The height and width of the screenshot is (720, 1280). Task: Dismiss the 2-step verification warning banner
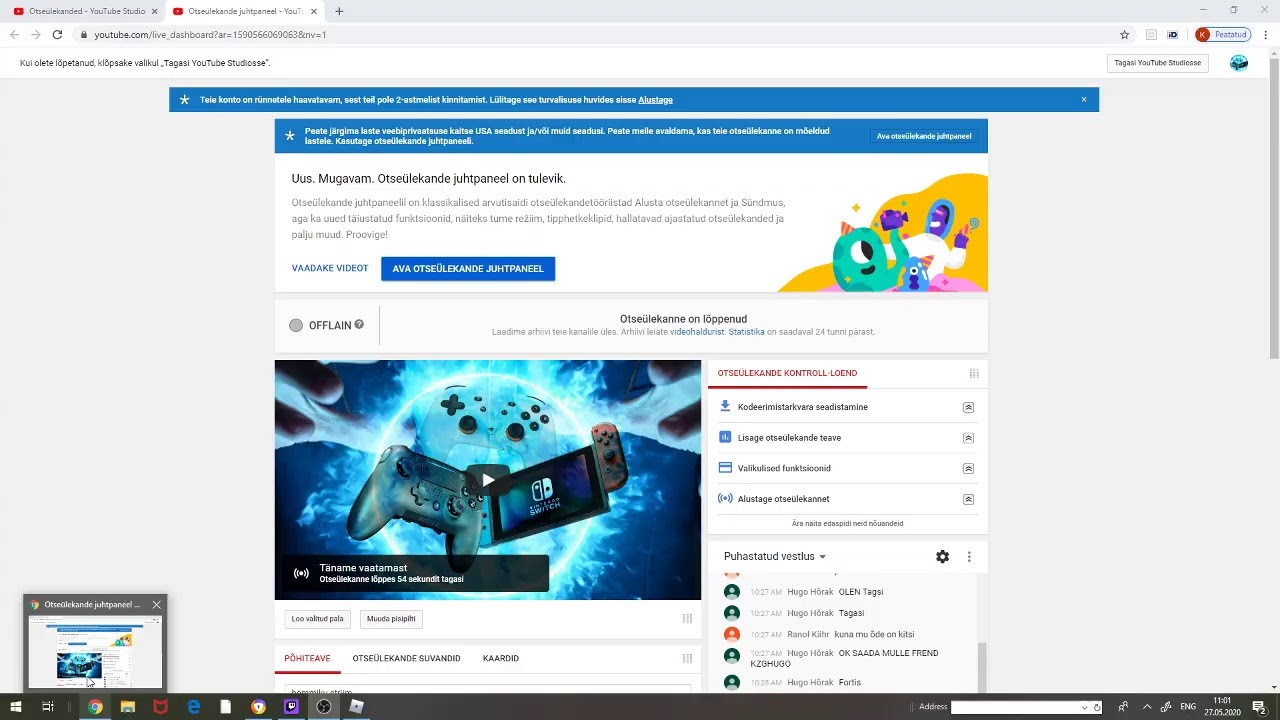click(x=1083, y=100)
